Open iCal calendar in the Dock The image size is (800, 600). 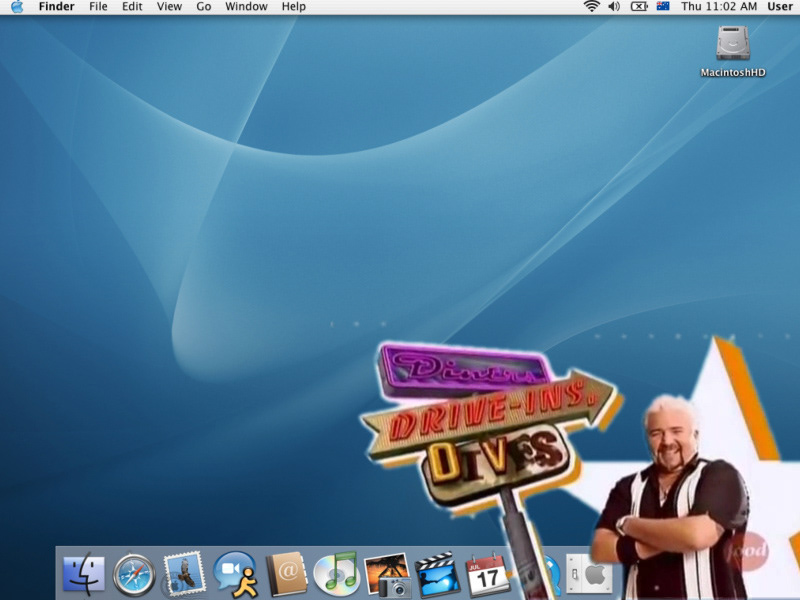click(x=487, y=574)
